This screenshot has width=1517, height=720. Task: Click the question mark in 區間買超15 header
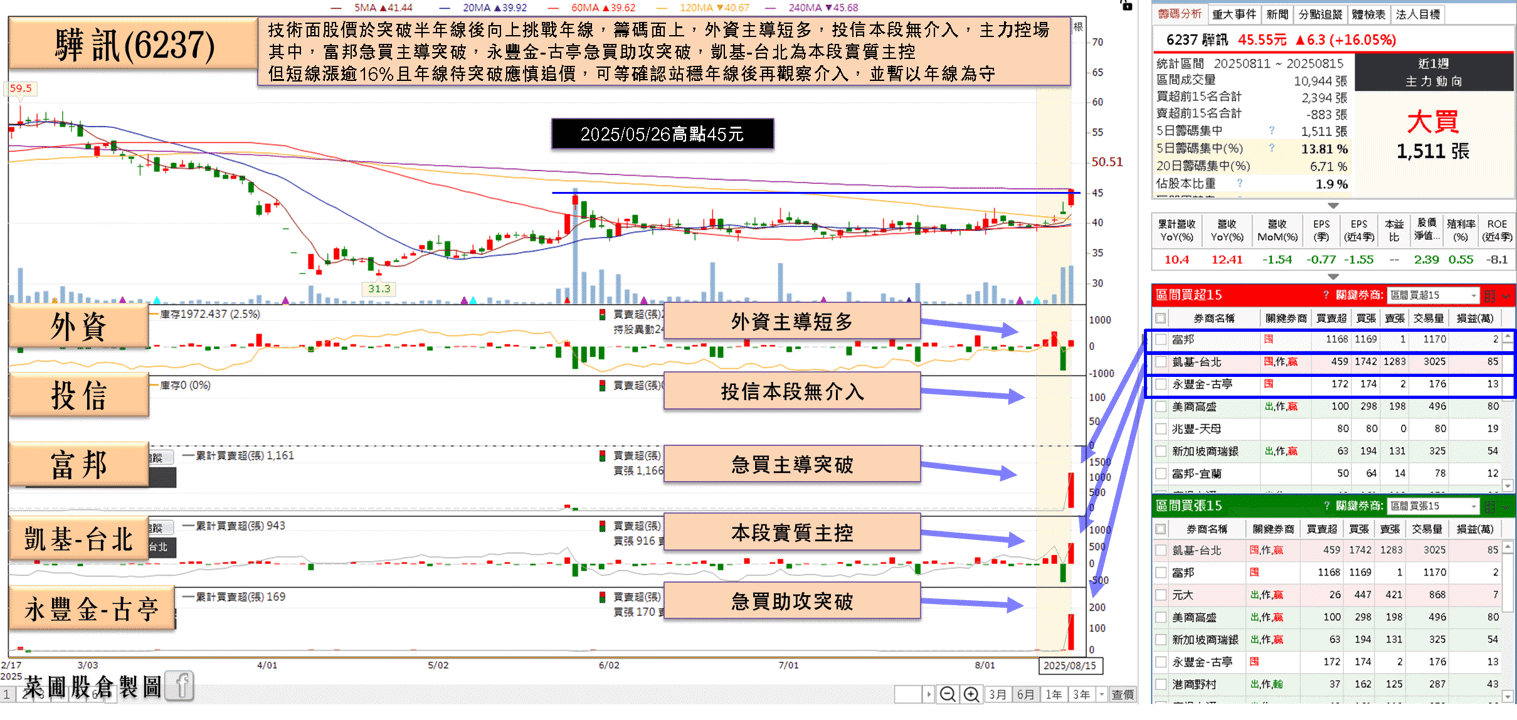[x=1326, y=295]
